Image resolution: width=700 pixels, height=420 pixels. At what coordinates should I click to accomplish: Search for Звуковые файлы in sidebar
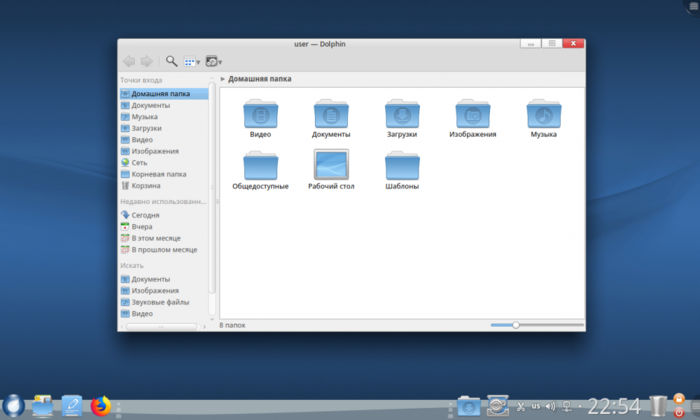click(x=160, y=302)
